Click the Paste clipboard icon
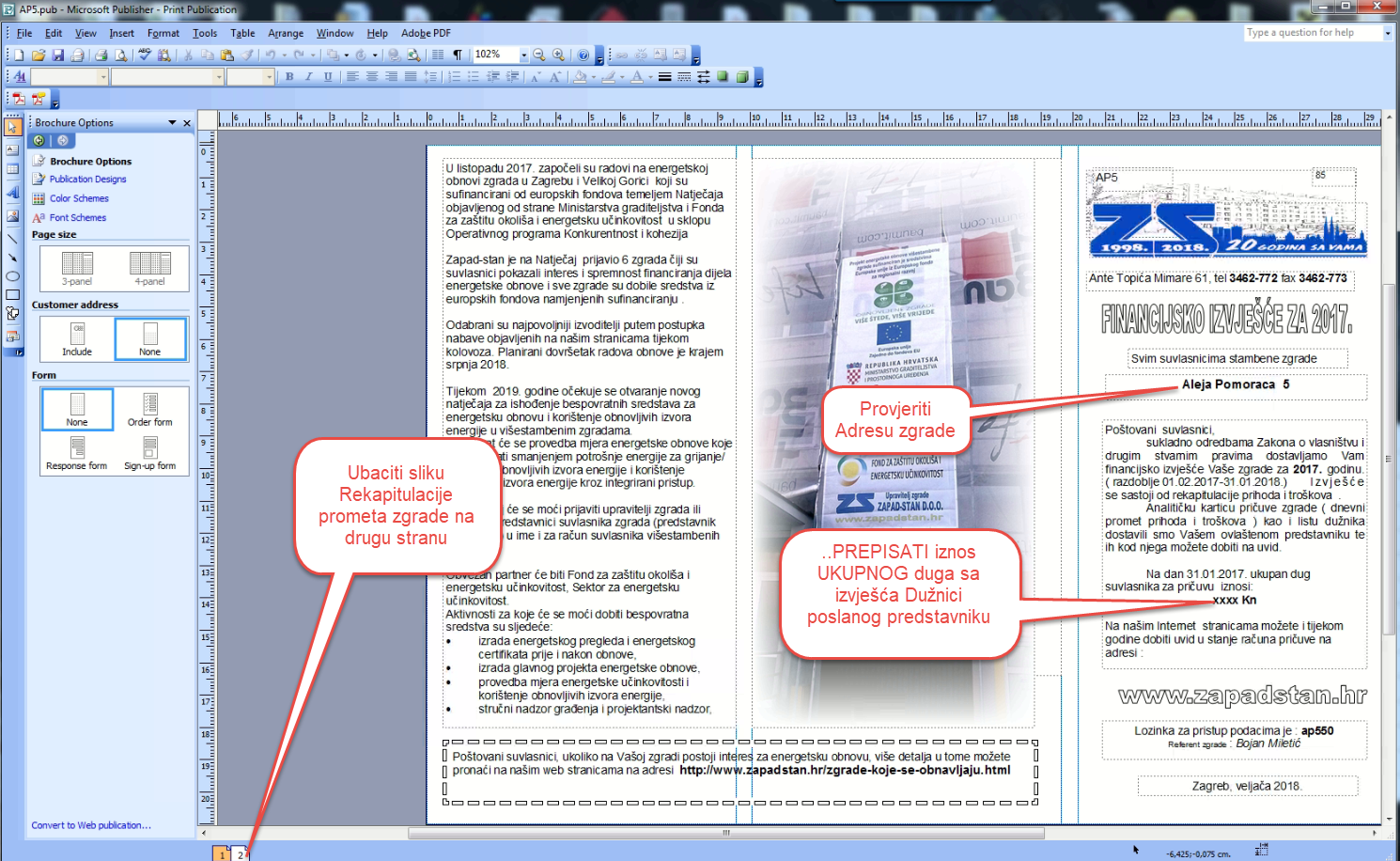Screen dimensions: 1400x861 click(226, 55)
